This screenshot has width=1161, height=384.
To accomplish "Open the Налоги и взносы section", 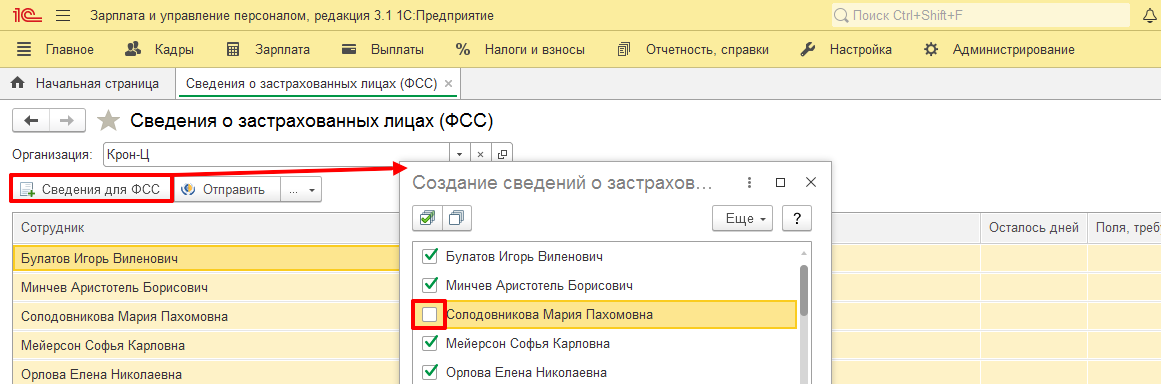I will pyautogui.click(x=521, y=50).
